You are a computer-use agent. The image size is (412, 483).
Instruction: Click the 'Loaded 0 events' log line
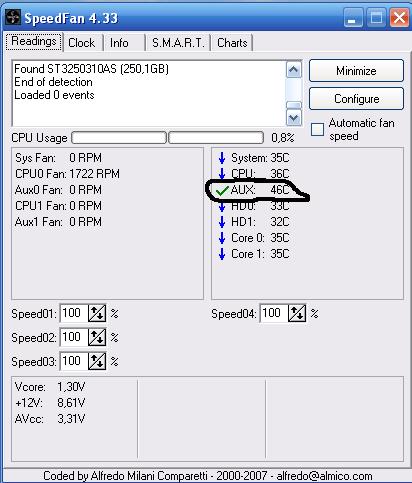click(x=54, y=95)
